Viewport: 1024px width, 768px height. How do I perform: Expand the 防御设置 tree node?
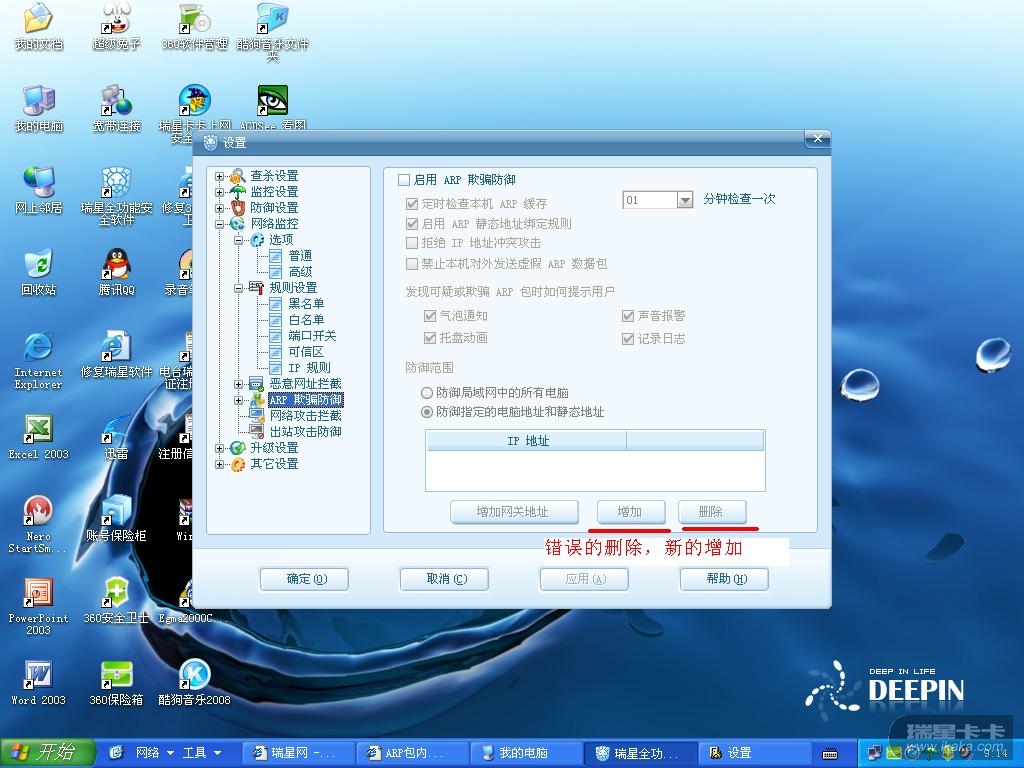[219, 208]
